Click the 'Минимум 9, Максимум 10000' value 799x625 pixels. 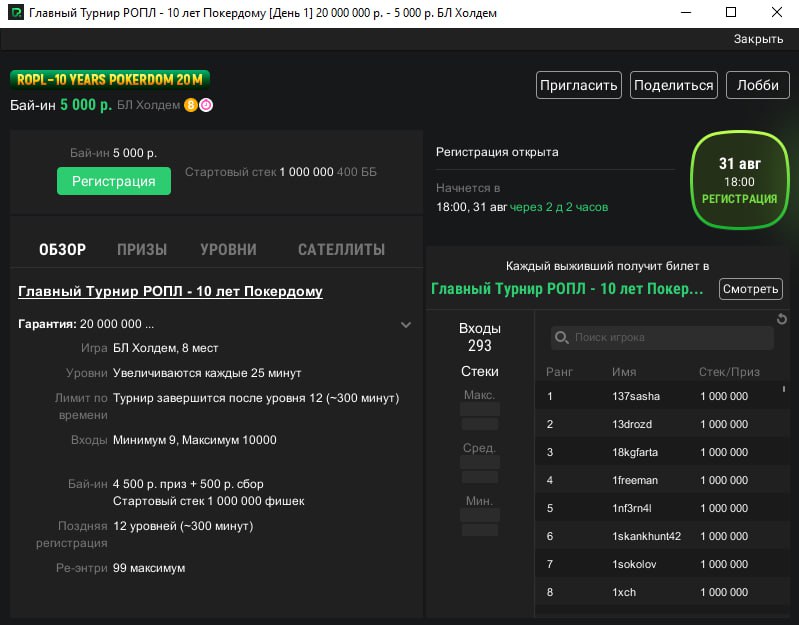195,440
